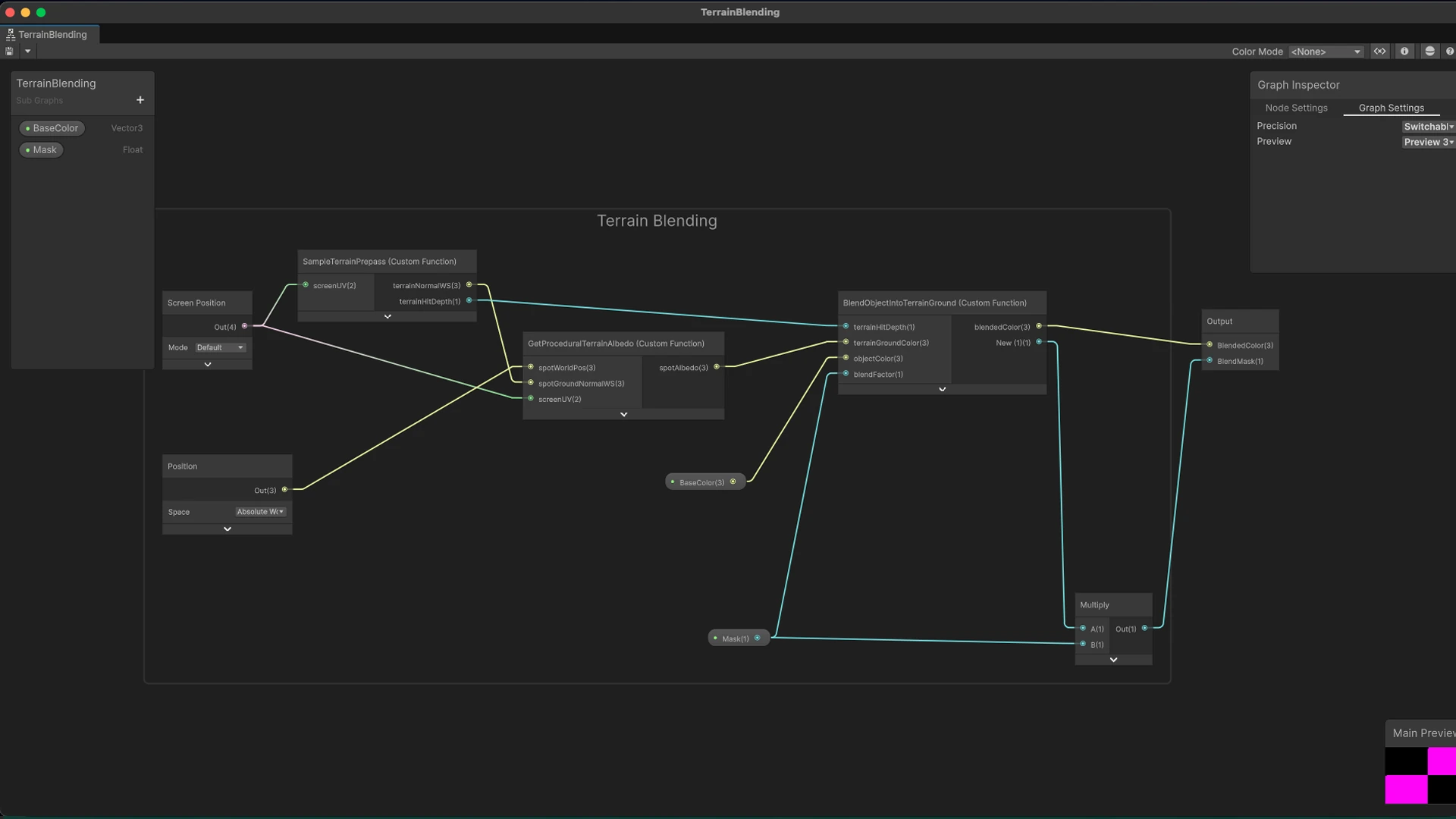This screenshot has width=1456, height=819.
Task: Click Output BlendedColor(3) input port
Action: [1210, 345]
